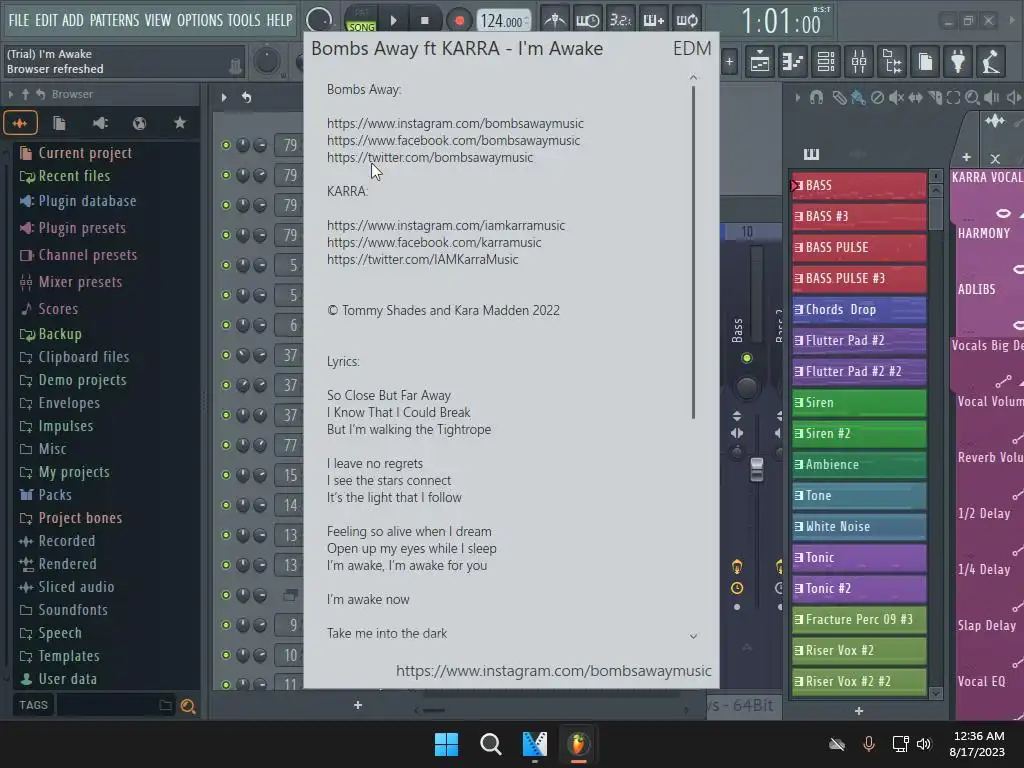Open the PATTERNS menu

coord(114,20)
